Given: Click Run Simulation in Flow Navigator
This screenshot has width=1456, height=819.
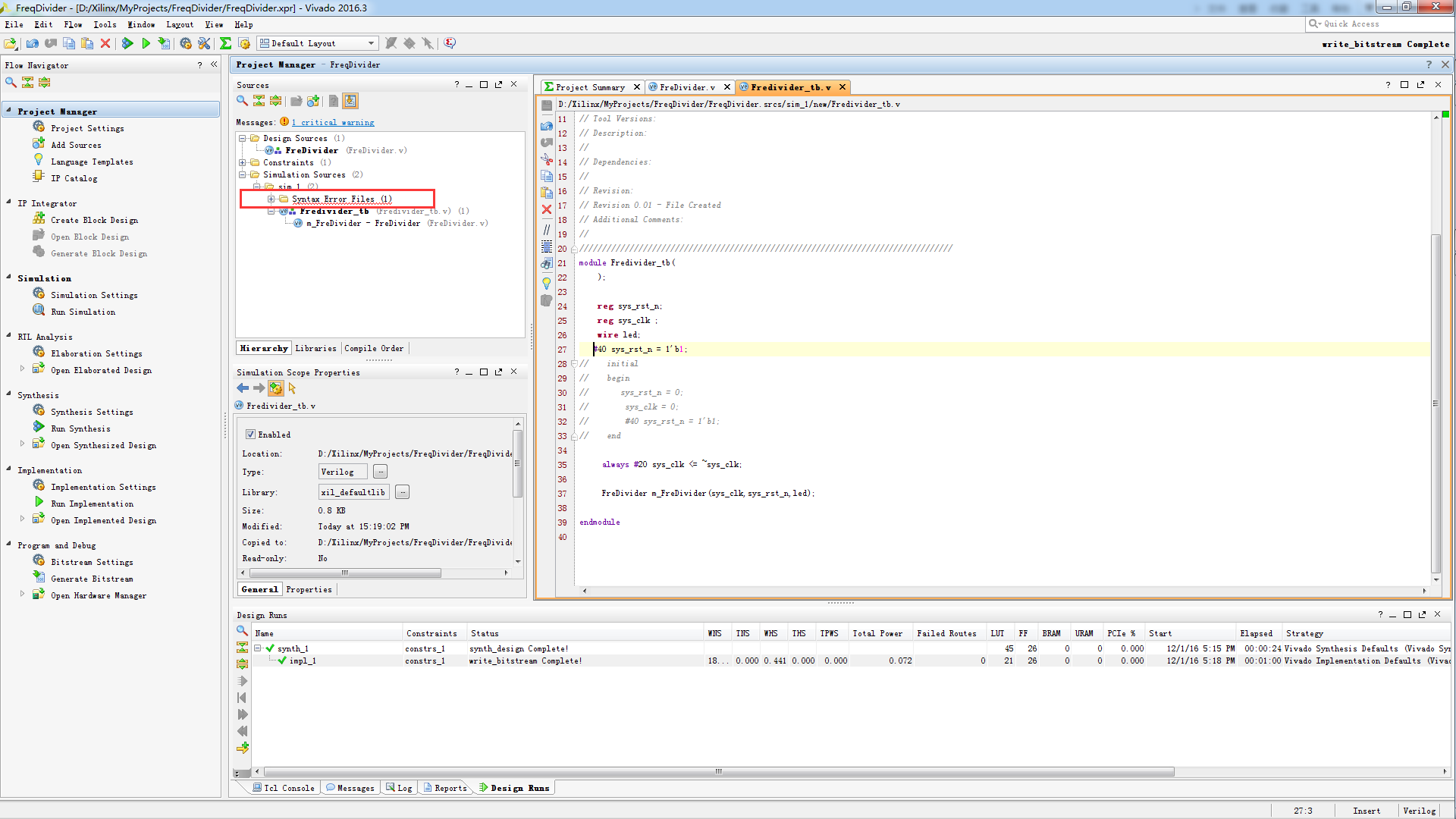Looking at the screenshot, I should (x=83, y=312).
